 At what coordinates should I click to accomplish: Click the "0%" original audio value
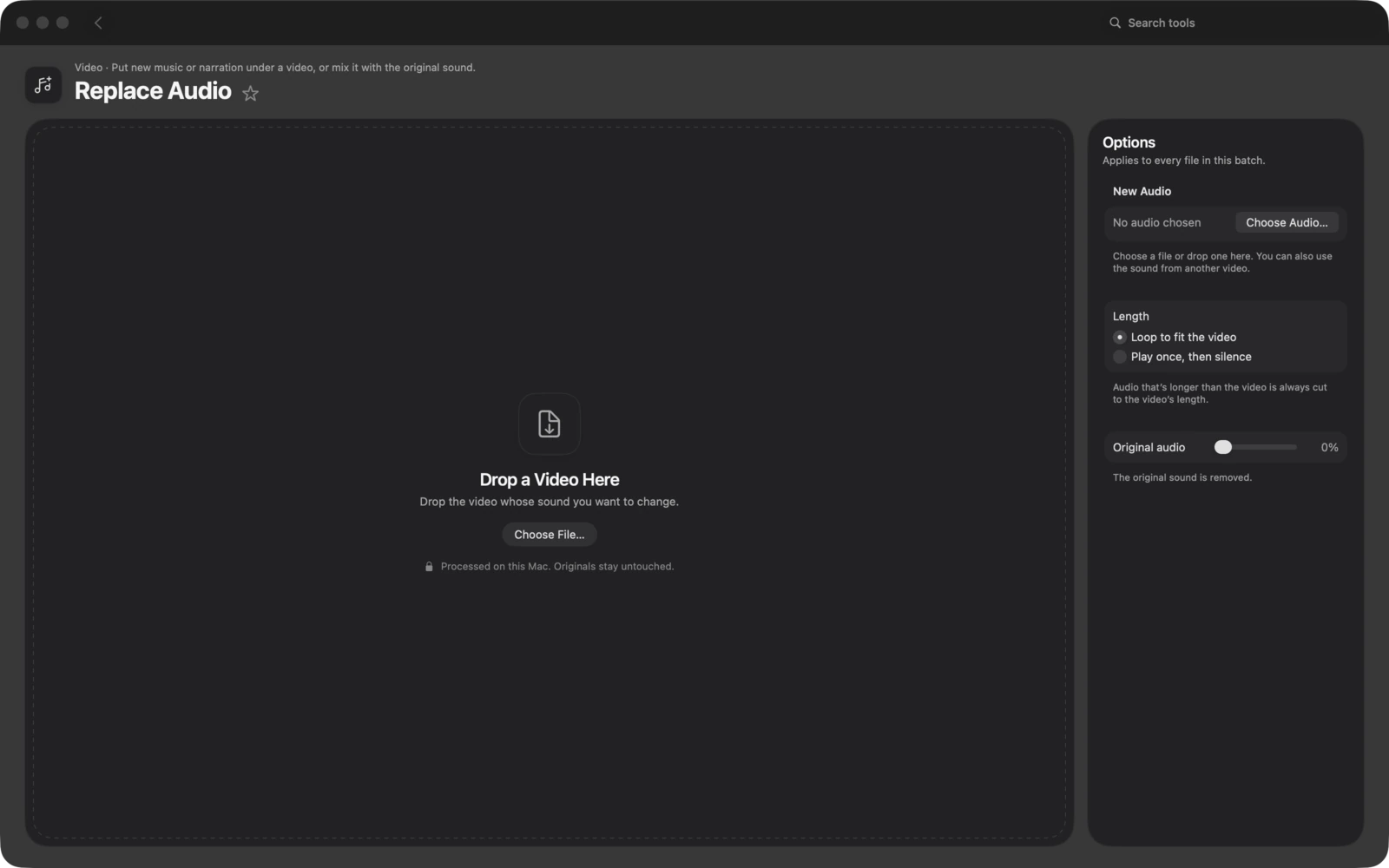pos(1329,448)
